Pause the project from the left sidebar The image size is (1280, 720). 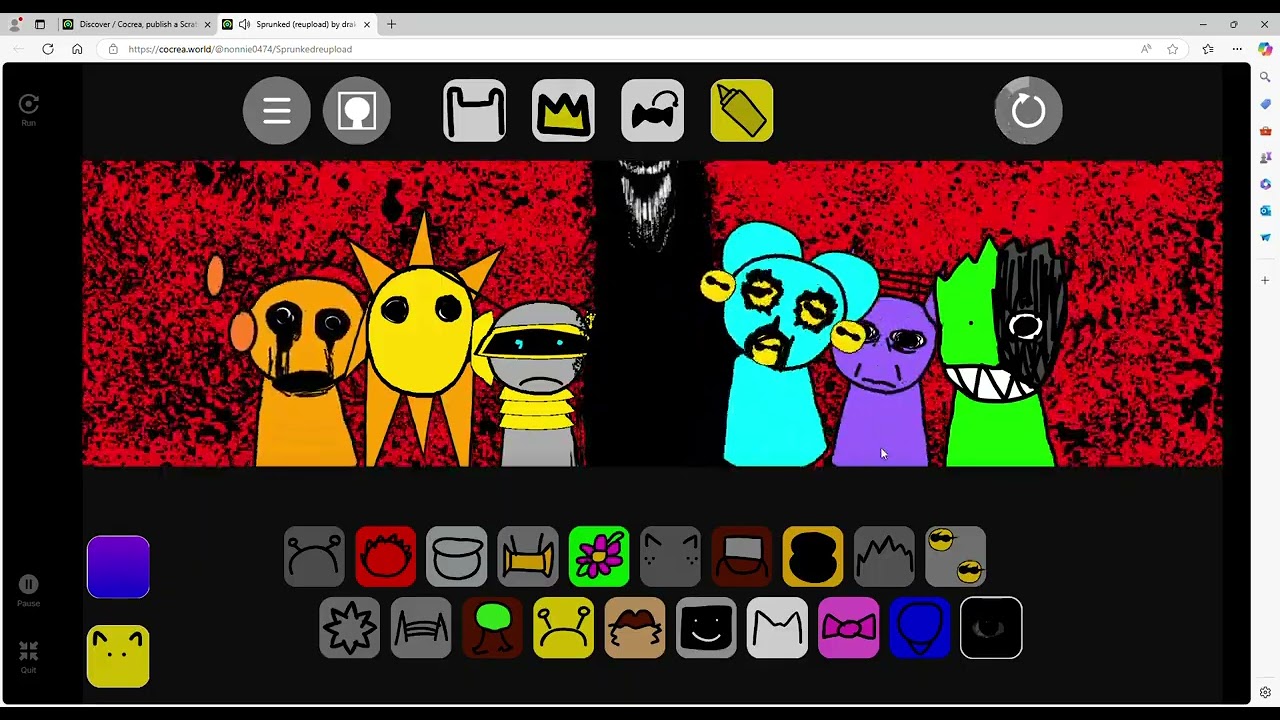(28, 590)
